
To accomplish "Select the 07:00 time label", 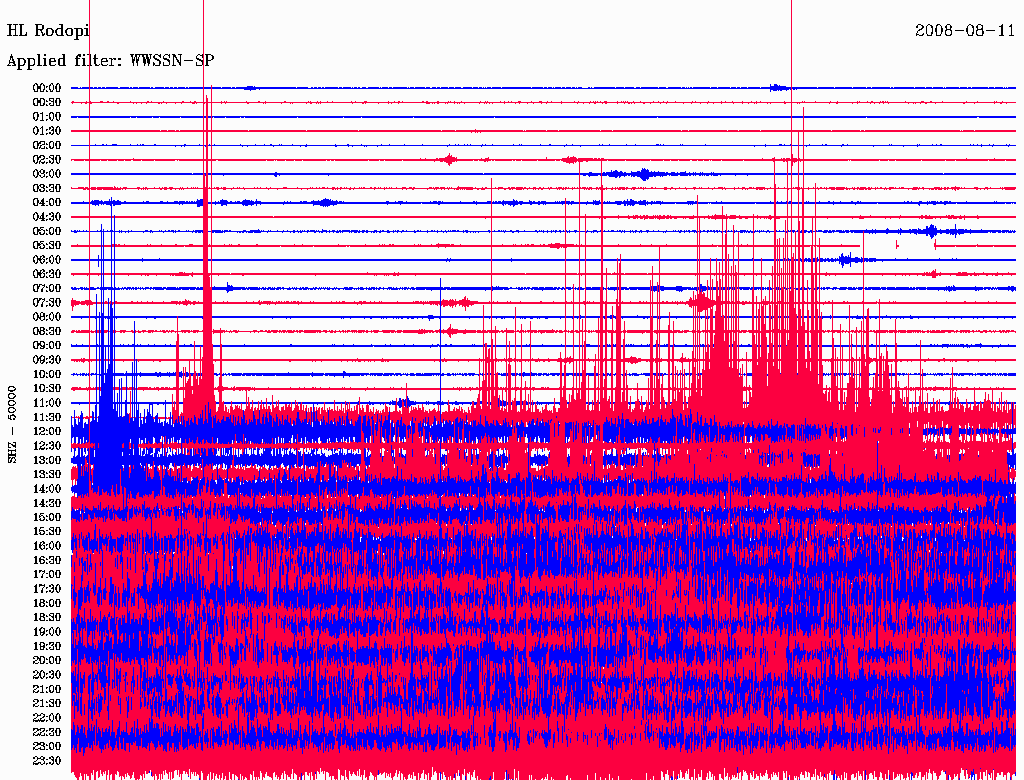I will point(47,289).
